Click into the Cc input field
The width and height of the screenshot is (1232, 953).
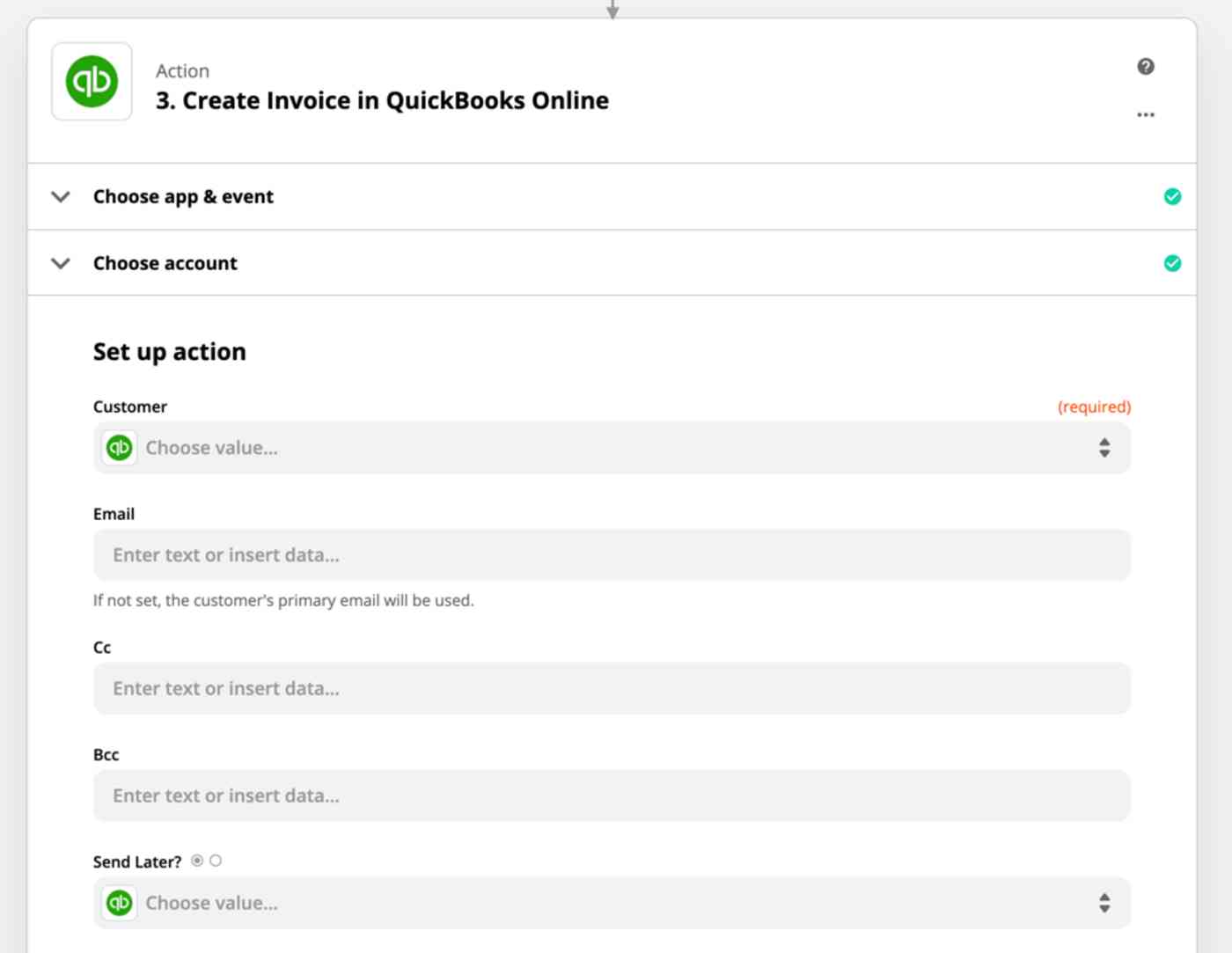tap(612, 688)
